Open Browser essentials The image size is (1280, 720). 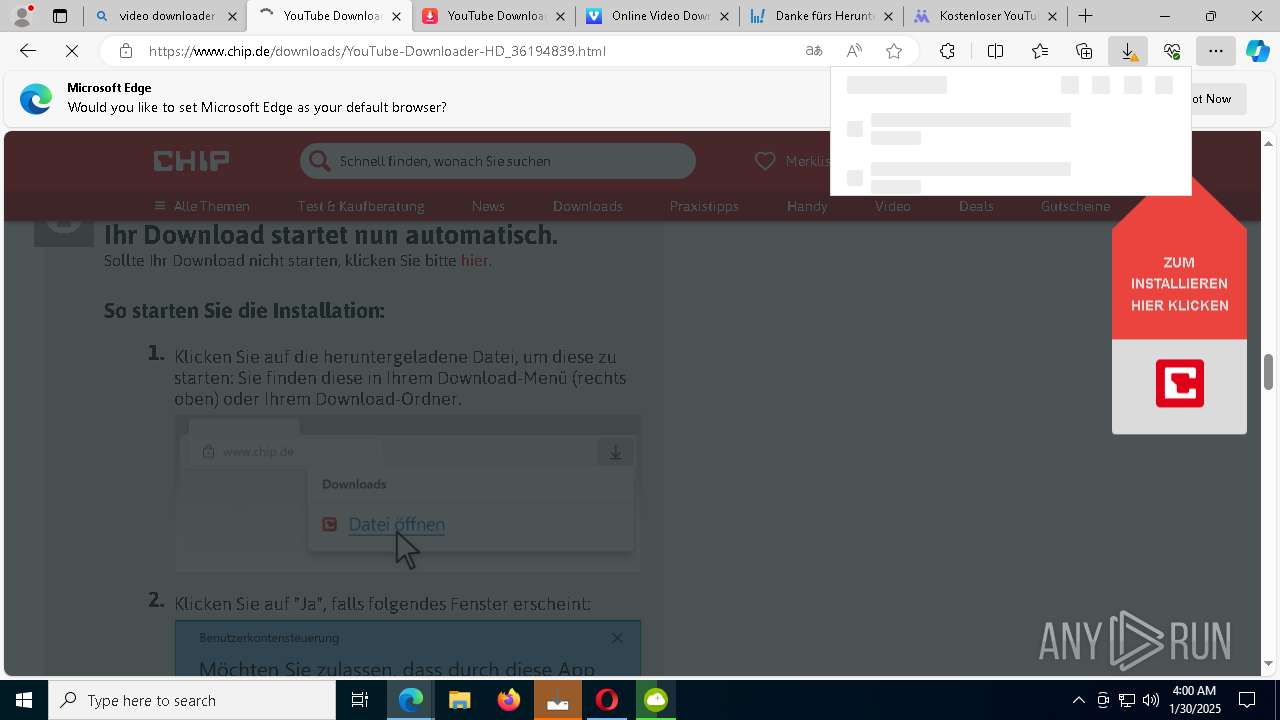click(1172, 51)
